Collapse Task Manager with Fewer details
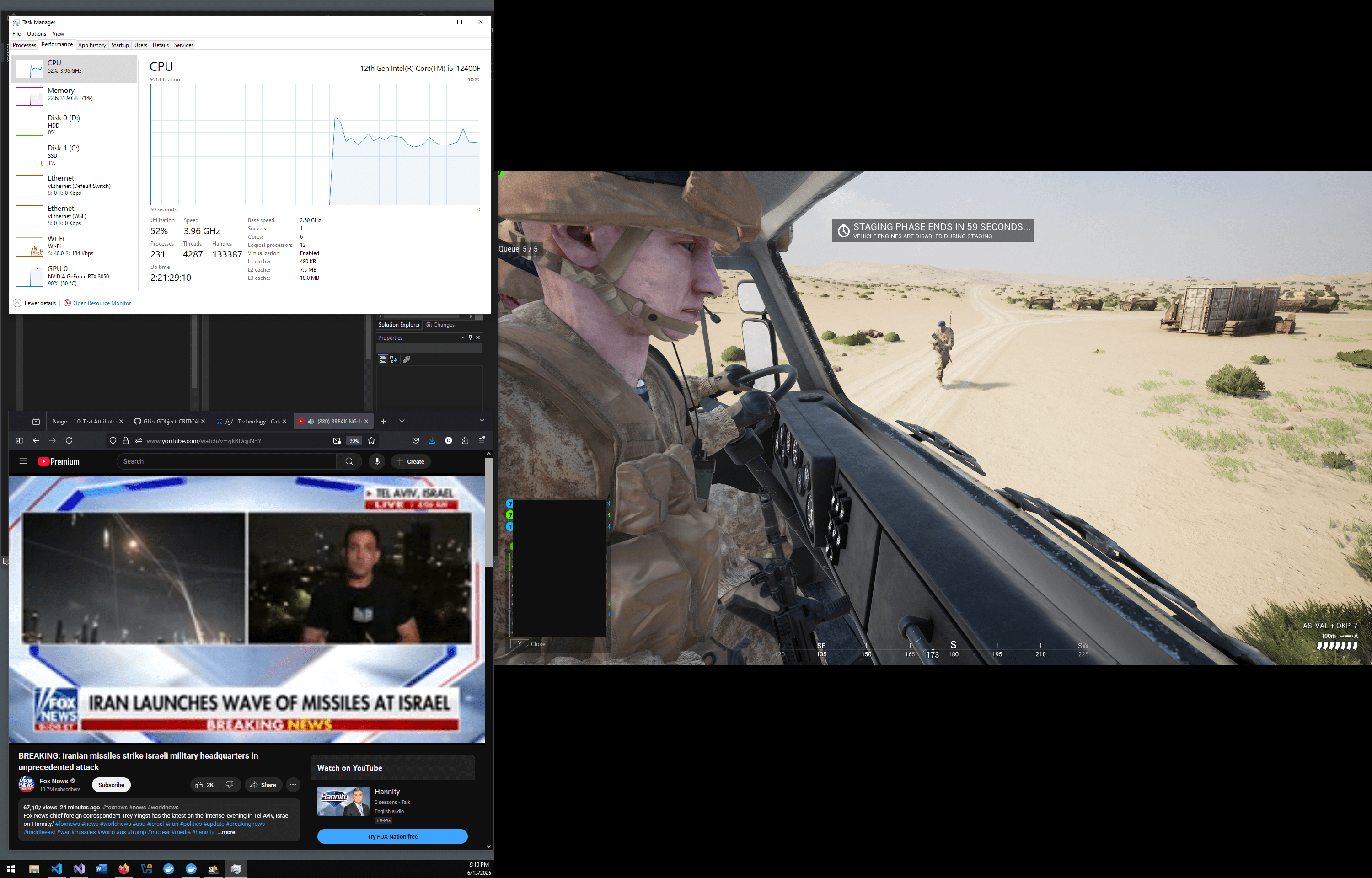This screenshot has width=1372, height=878. (x=35, y=303)
